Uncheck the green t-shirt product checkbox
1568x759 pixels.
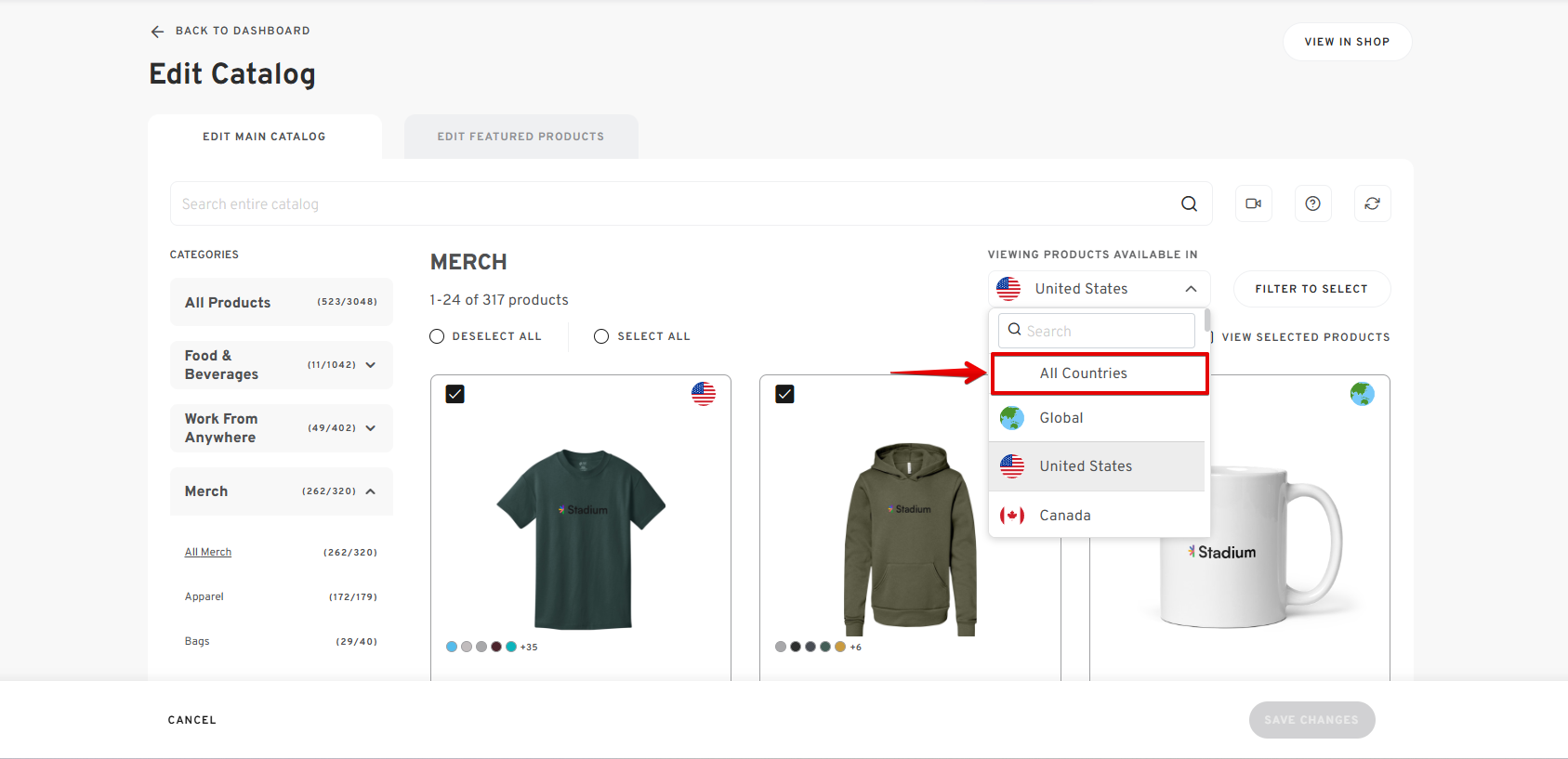click(x=455, y=394)
